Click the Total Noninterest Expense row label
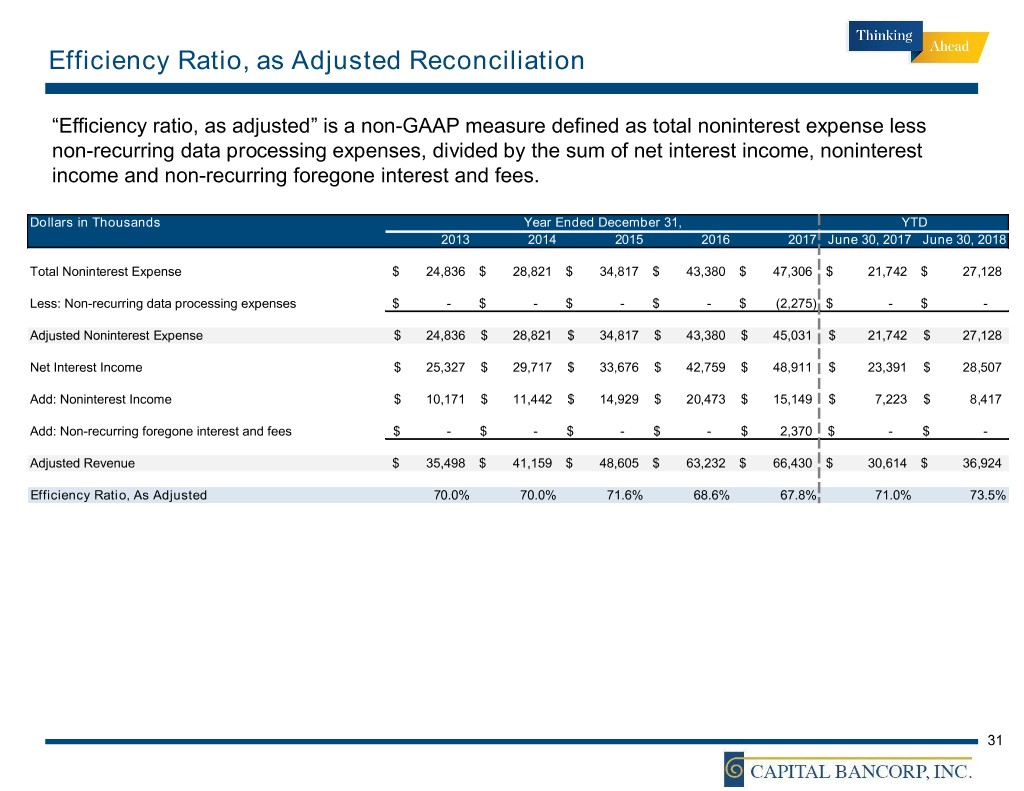 tap(105, 271)
